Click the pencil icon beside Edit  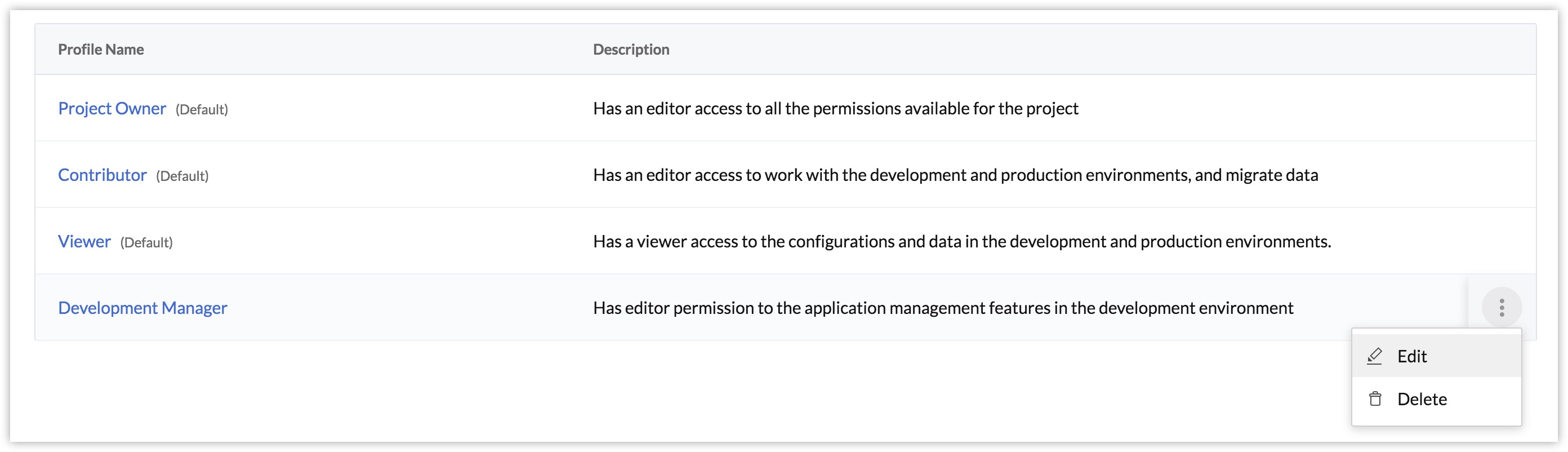[1374, 356]
